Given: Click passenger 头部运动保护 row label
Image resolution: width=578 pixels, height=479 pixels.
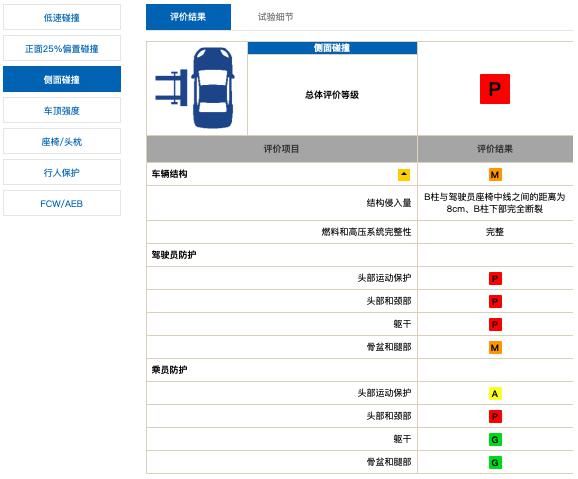Looking at the screenshot, I should click(x=384, y=393).
